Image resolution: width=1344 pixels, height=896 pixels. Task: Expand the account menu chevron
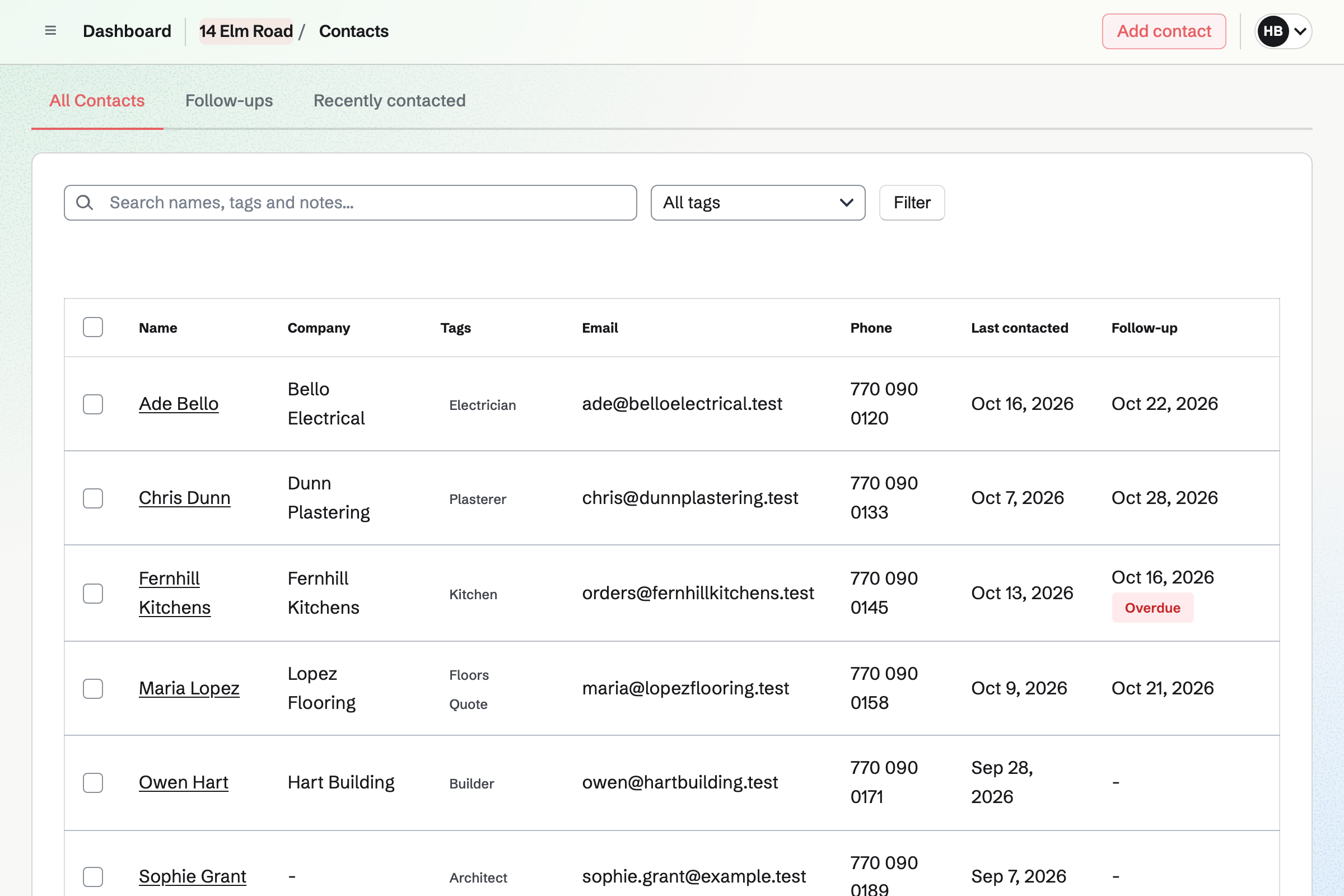coord(1300,31)
